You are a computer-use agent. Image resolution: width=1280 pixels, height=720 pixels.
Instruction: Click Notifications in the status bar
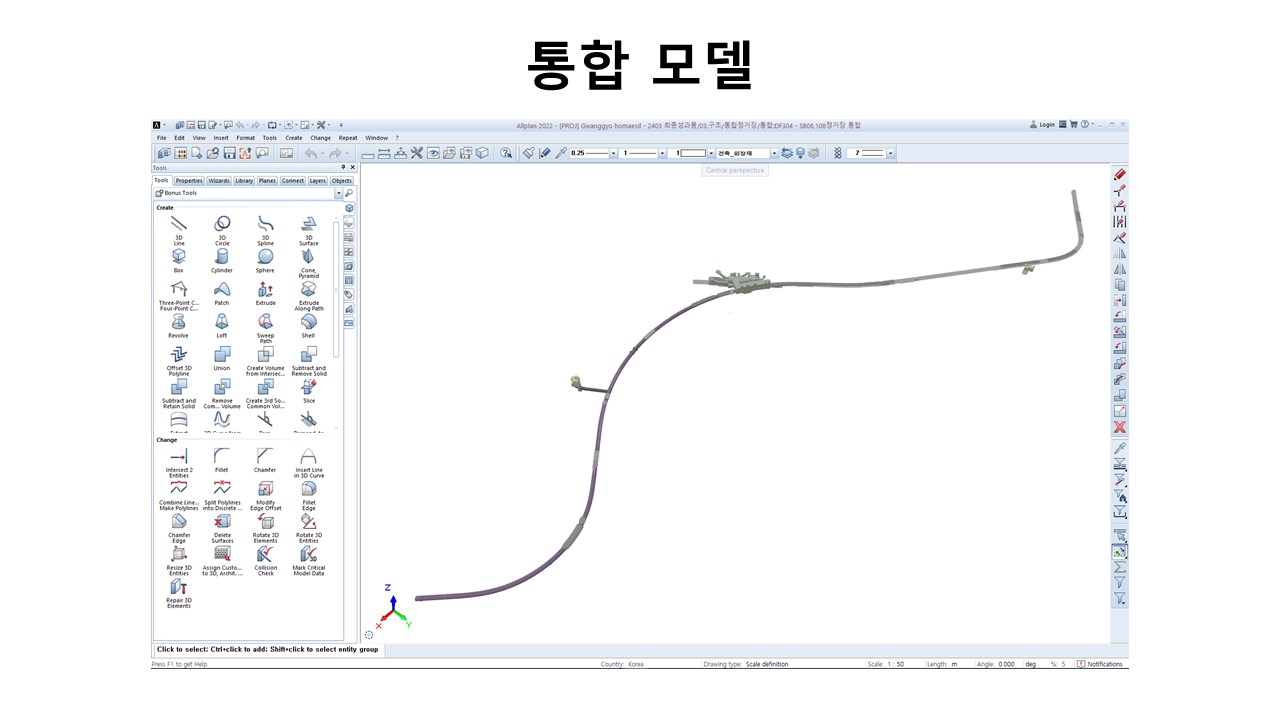(x=1100, y=664)
